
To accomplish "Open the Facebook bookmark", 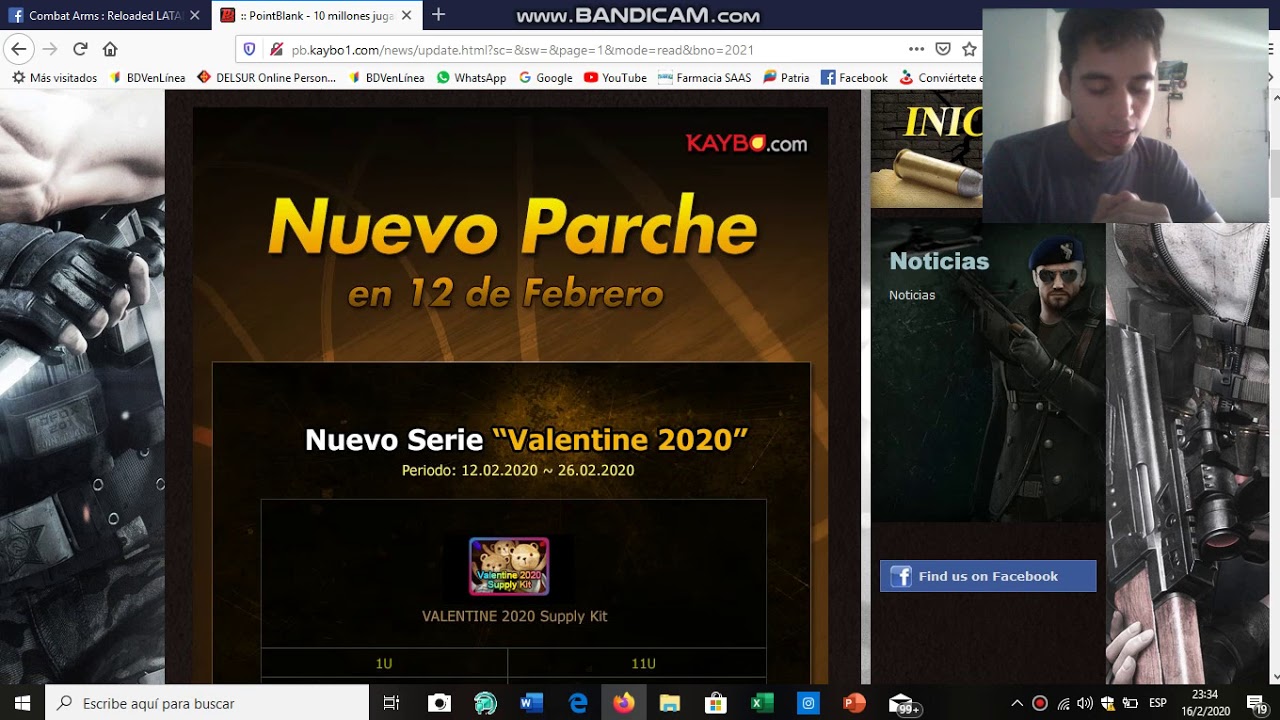I will click(854, 77).
